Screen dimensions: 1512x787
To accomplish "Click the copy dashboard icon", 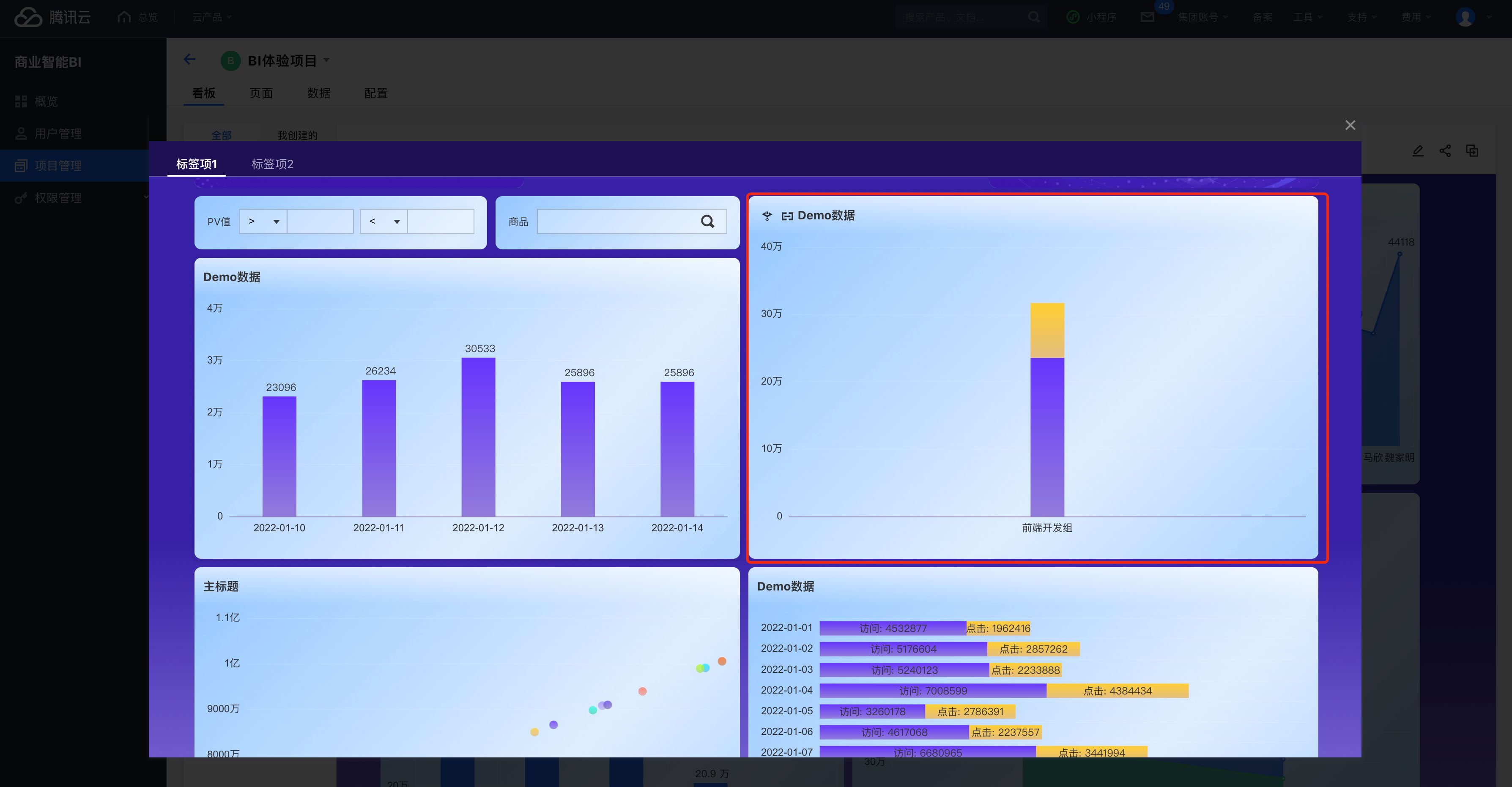I will [x=1472, y=151].
